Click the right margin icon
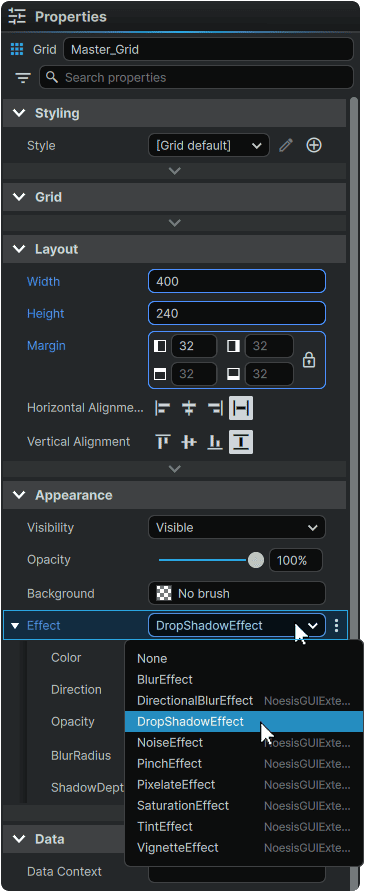 [x=233, y=346]
